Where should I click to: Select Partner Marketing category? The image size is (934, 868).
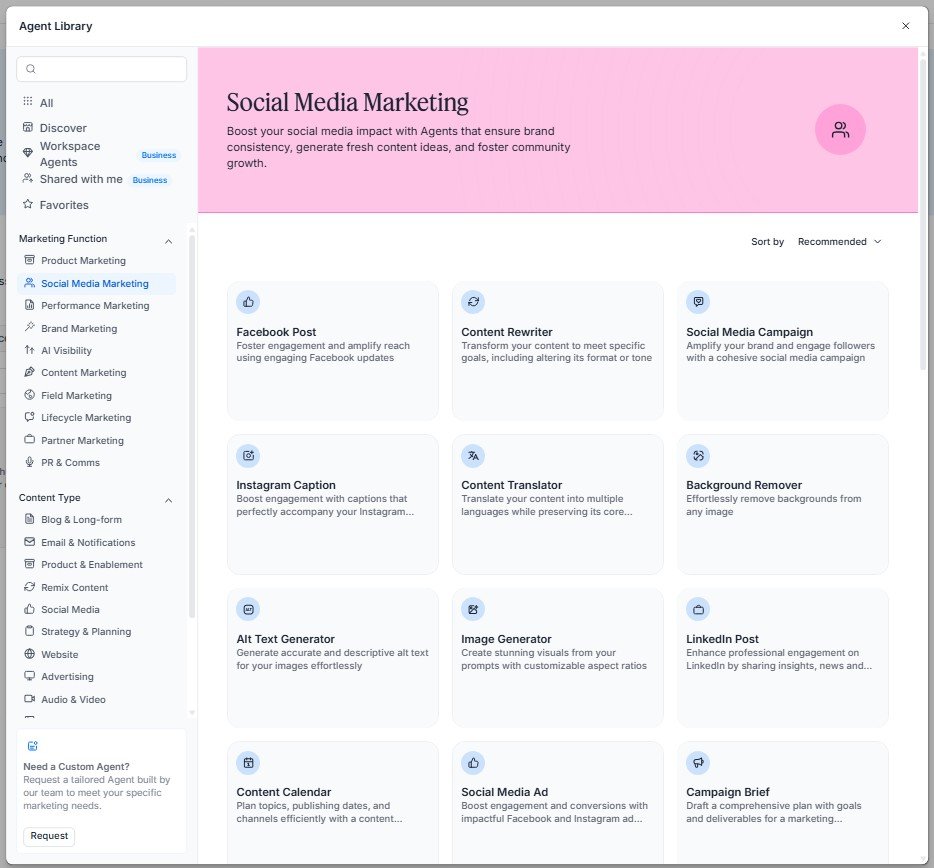(x=96, y=440)
